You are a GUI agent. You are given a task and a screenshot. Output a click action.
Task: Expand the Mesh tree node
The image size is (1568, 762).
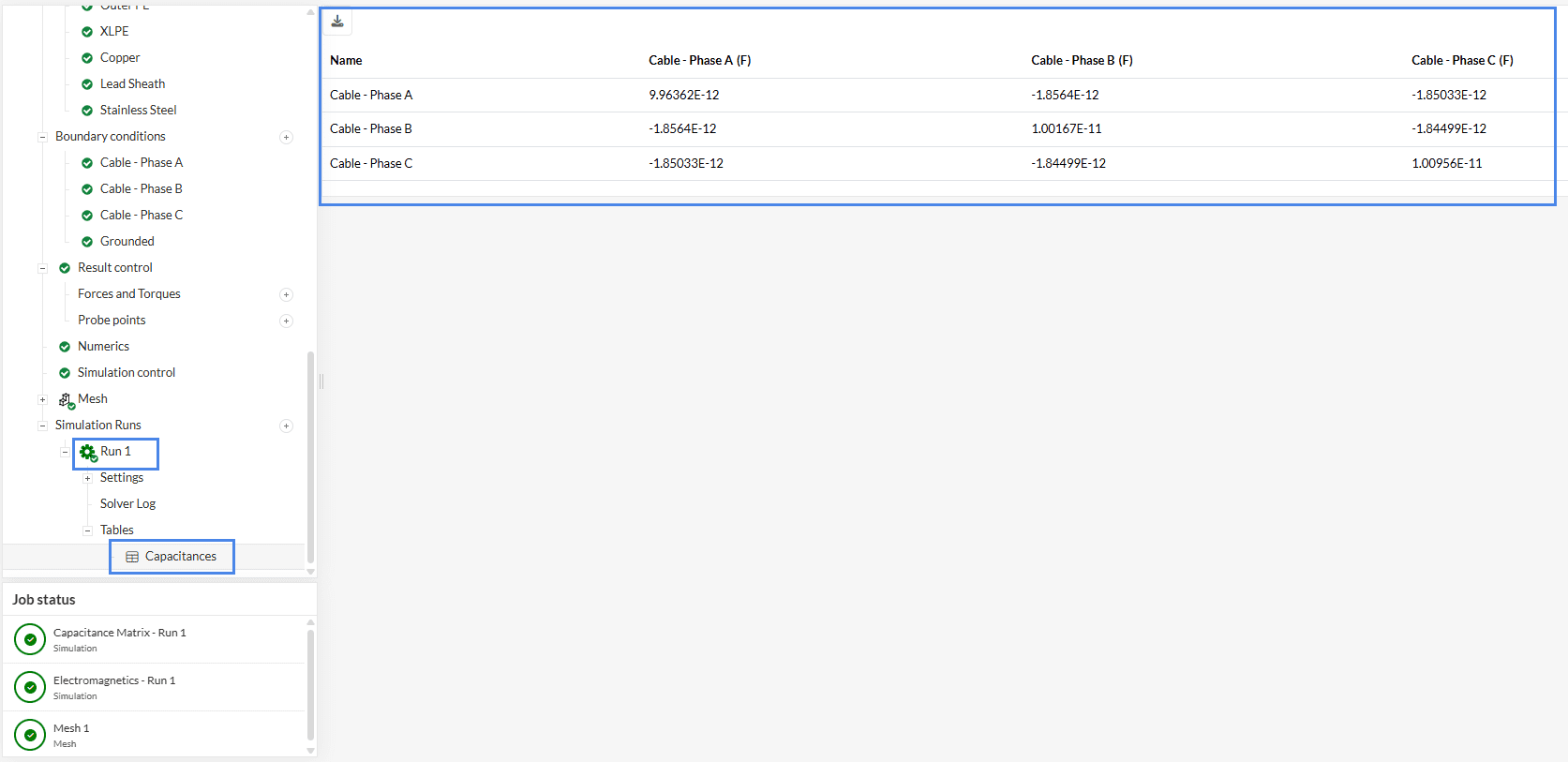pos(42,400)
